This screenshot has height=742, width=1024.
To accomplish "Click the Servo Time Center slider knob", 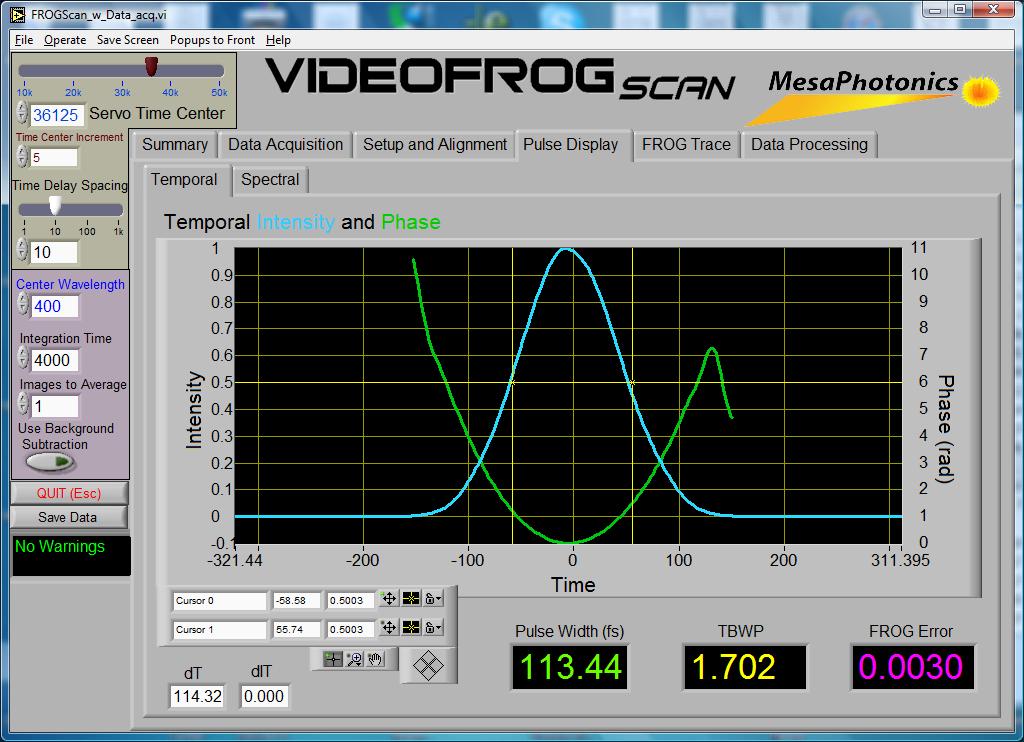I will [151, 67].
